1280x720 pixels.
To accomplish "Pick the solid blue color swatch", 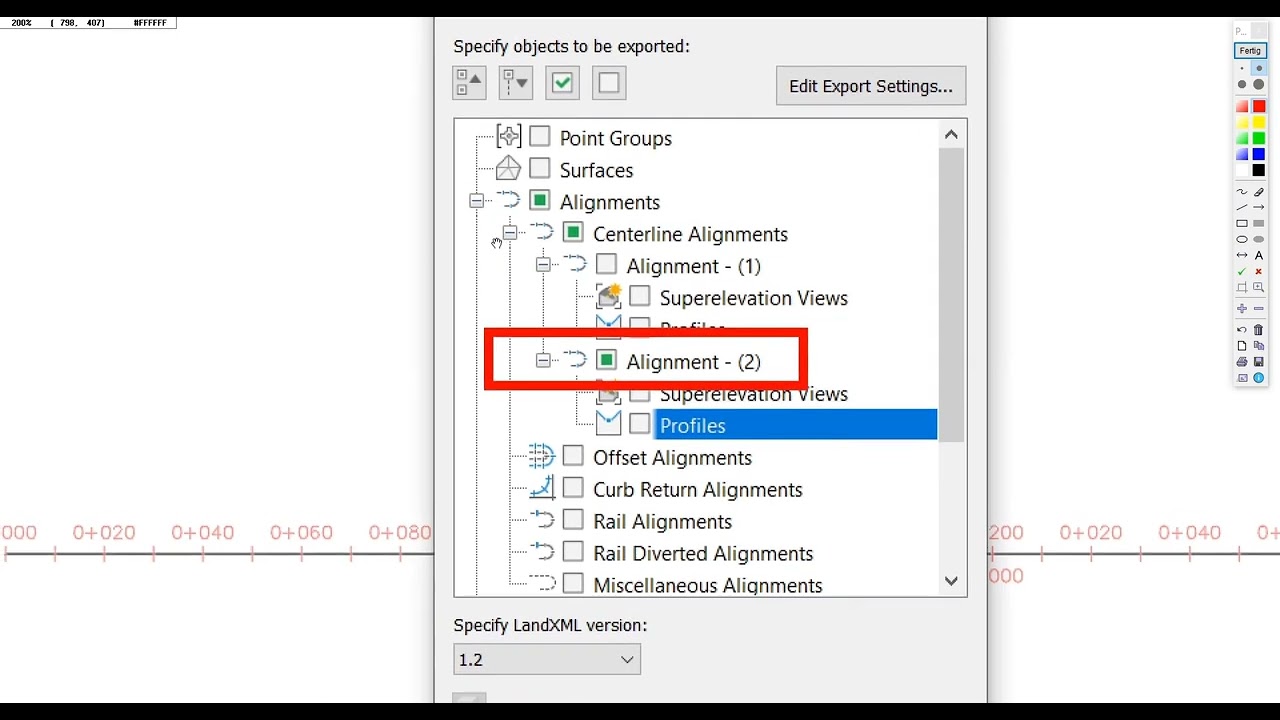I will (x=1259, y=154).
